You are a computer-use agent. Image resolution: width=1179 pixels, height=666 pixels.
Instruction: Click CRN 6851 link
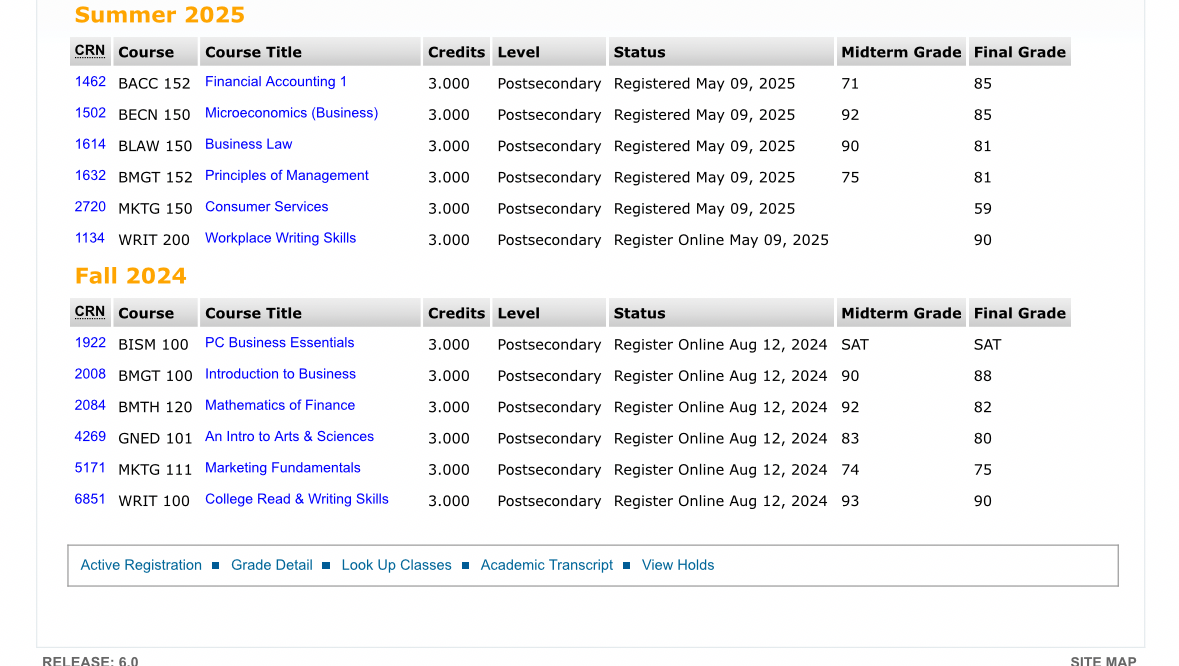pyautogui.click(x=90, y=499)
